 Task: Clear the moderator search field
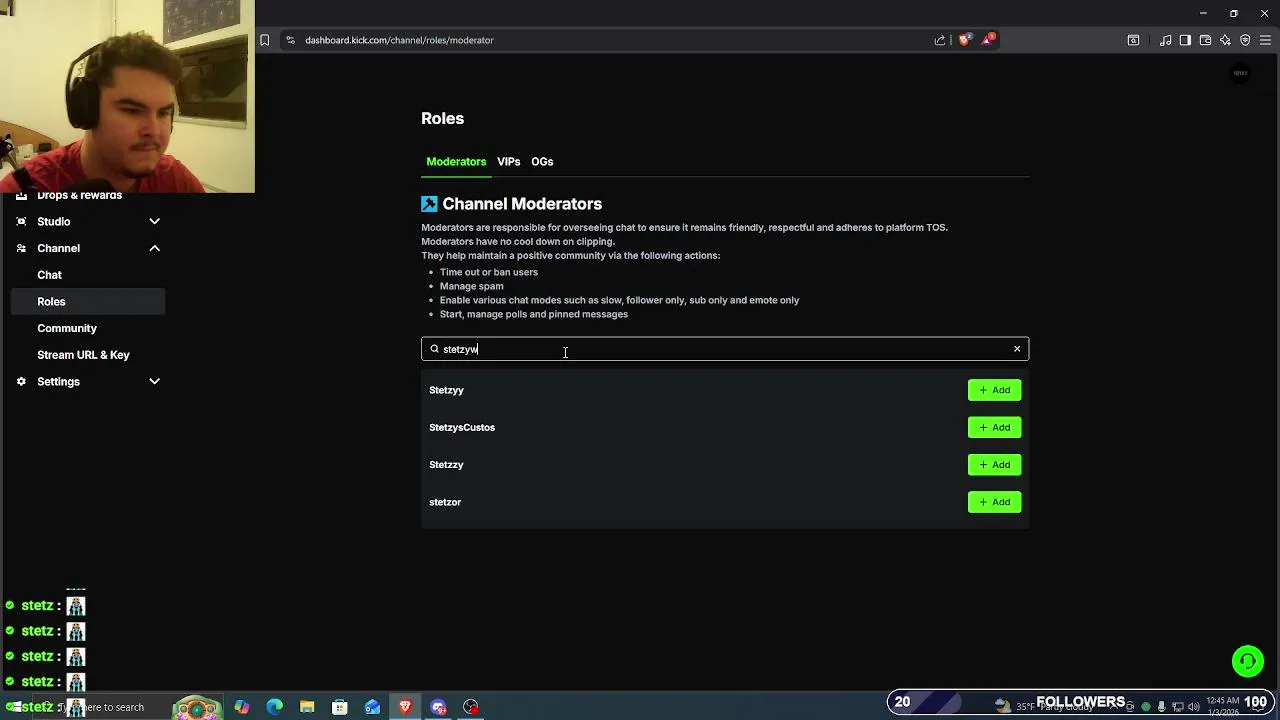[x=1017, y=349]
